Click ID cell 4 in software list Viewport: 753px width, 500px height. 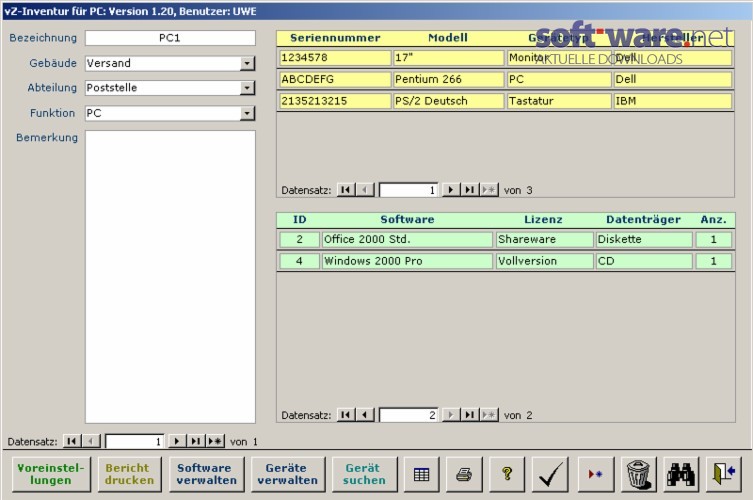click(299, 261)
